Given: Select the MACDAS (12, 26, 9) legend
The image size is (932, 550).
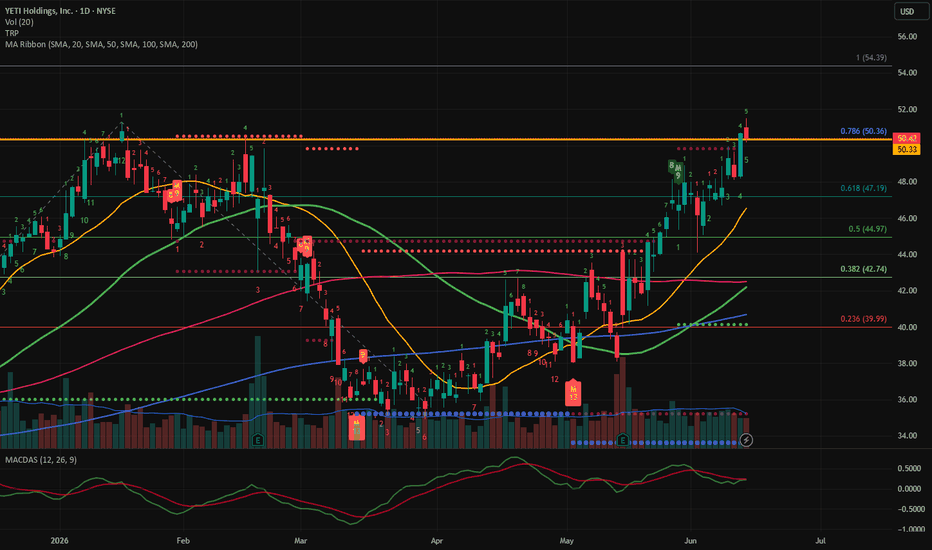Looking at the screenshot, I should (x=40, y=460).
